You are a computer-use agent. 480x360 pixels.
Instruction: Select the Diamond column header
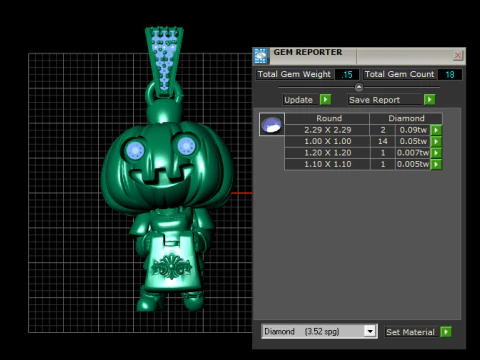(x=406, y=118)
